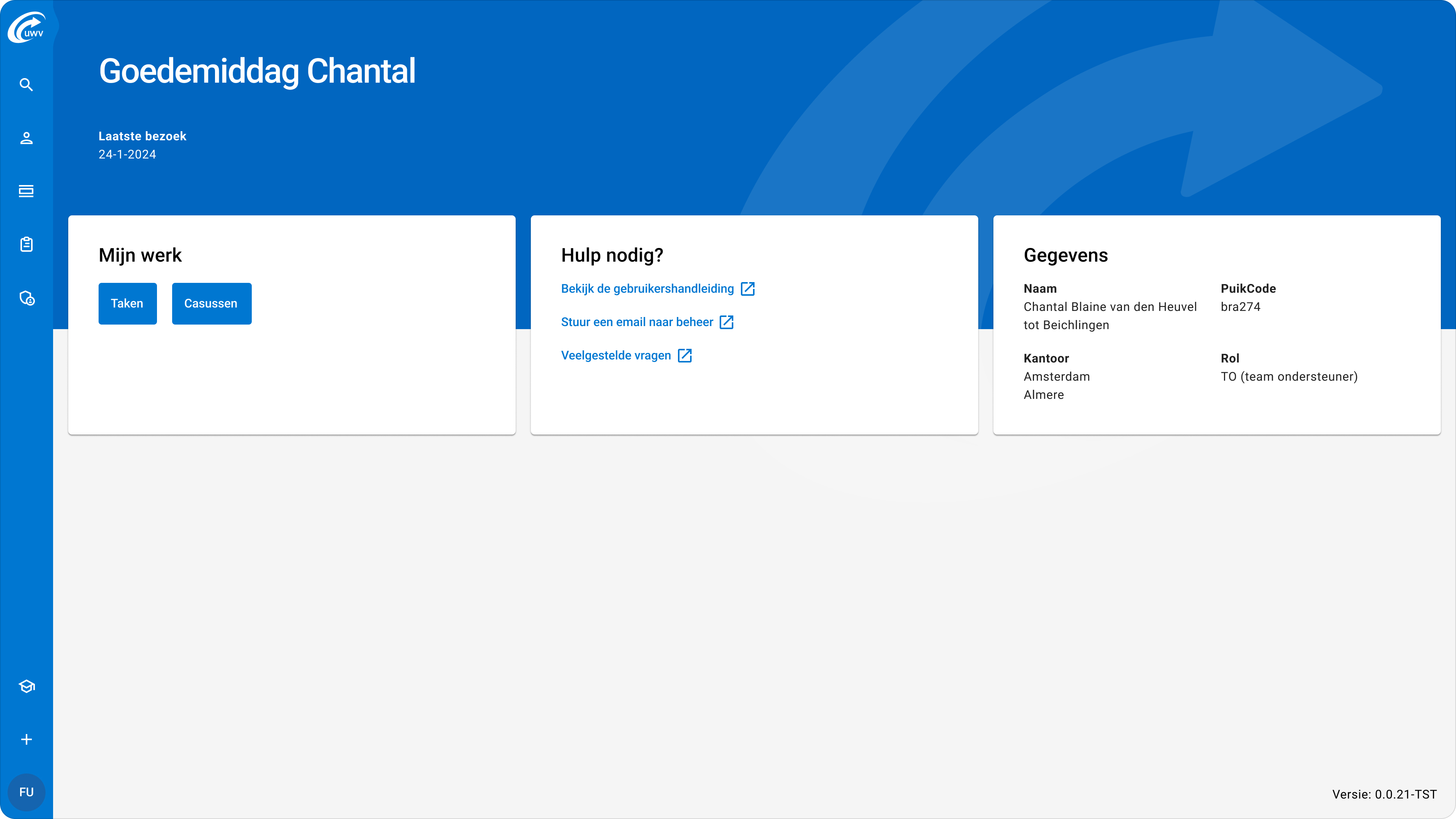Click external icon beside gebruikershandleiding
The image size is (1456, 819).
(747, 289)
